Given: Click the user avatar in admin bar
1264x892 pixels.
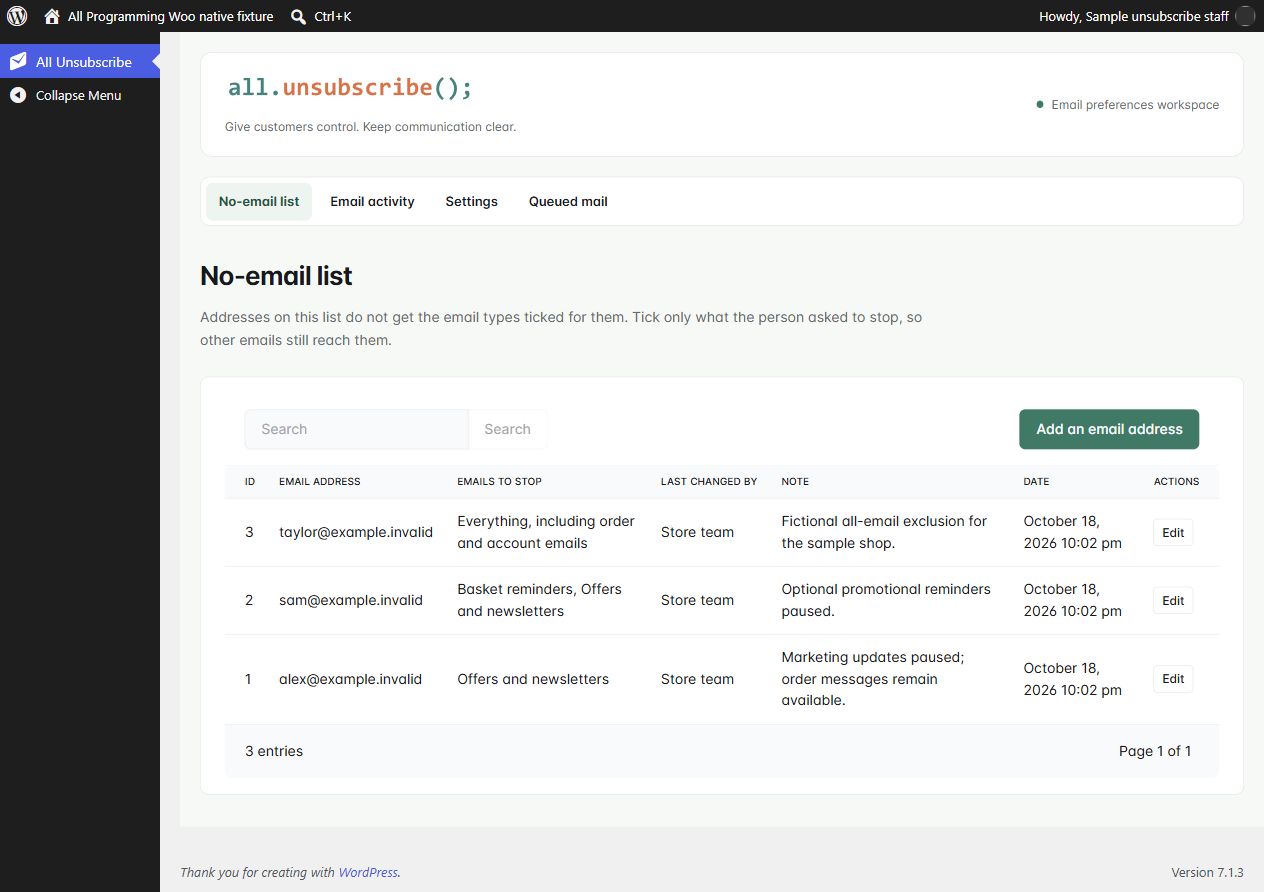Looking at the screenshot, I should [x=1245, y=16].
